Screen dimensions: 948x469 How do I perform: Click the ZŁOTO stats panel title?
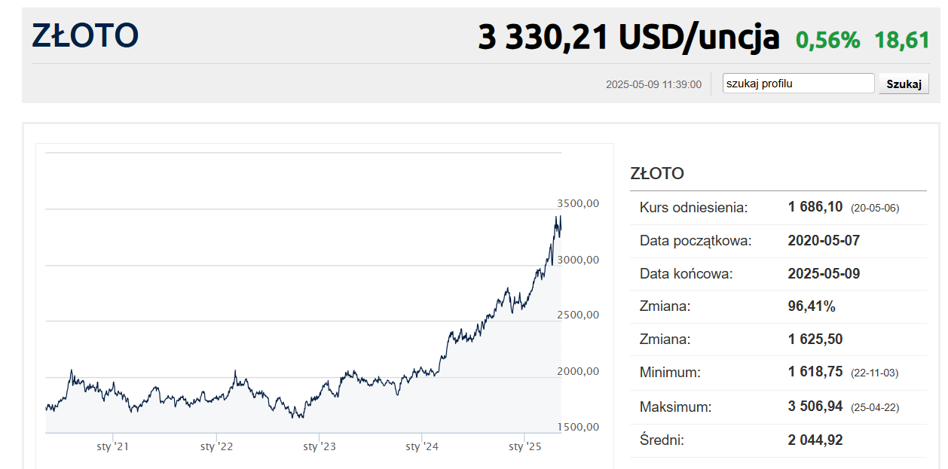pyautogui.click(x=657, y=174)
